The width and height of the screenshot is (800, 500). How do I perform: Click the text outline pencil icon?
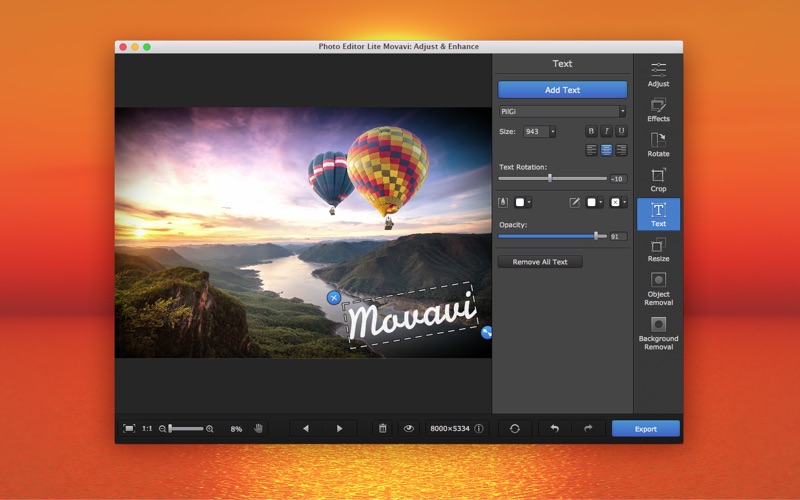[x=574, y=203]
